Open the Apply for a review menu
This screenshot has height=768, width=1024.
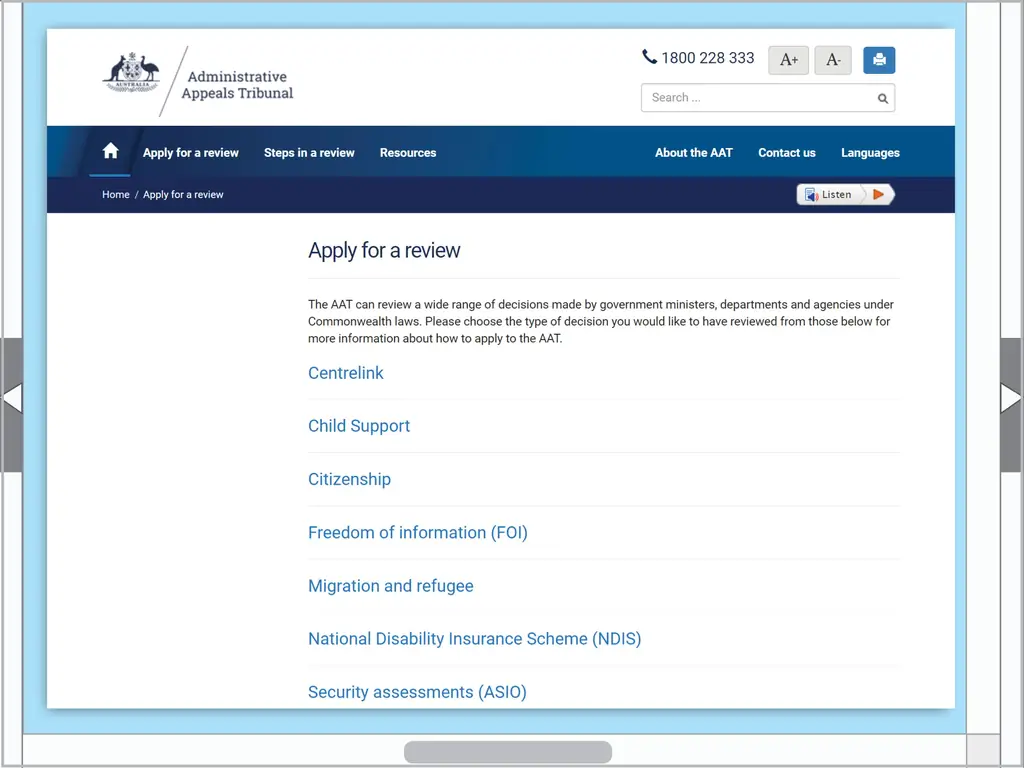click(190, 153)
